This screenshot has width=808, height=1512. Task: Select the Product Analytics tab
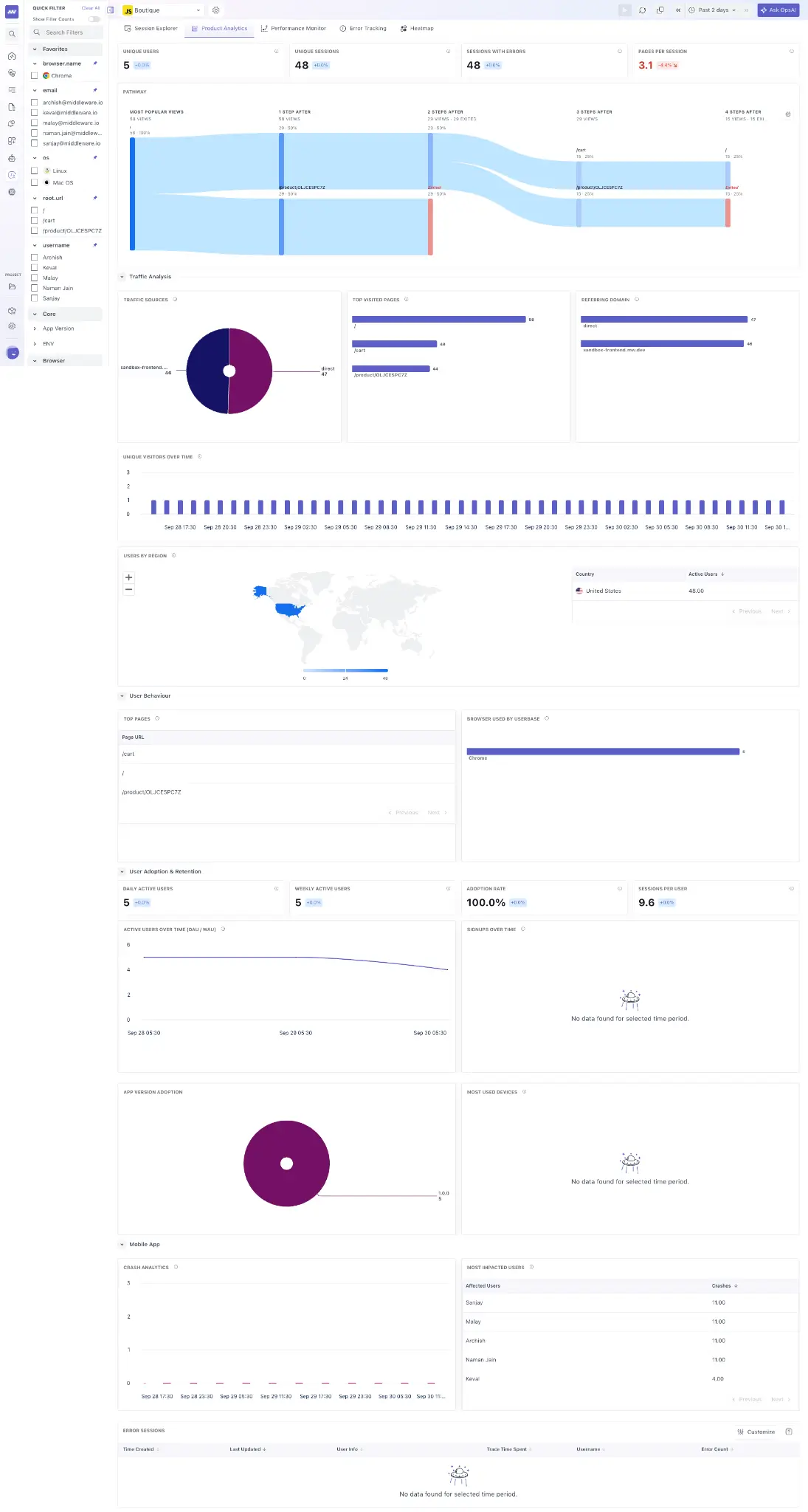[x=219, y=29]
